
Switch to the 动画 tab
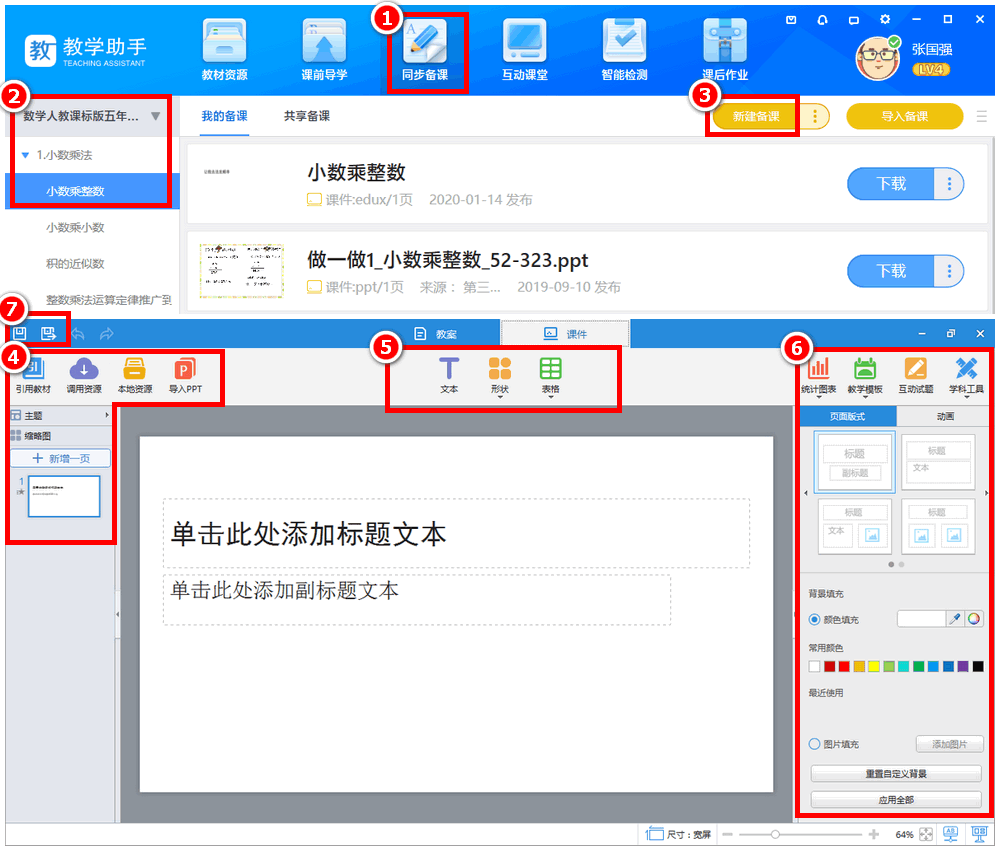(x=943, y=416)
